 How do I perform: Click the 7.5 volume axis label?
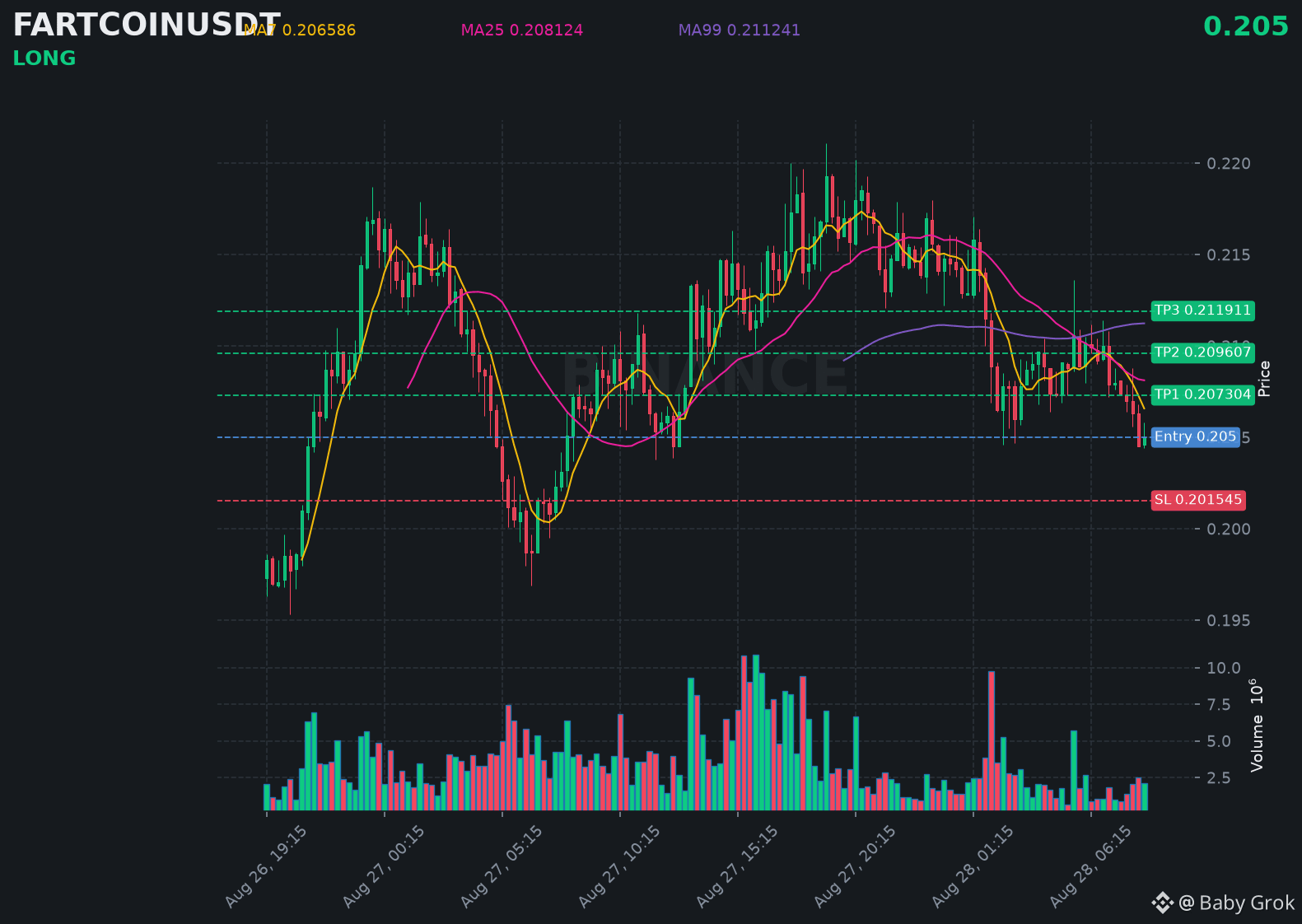1219,705
